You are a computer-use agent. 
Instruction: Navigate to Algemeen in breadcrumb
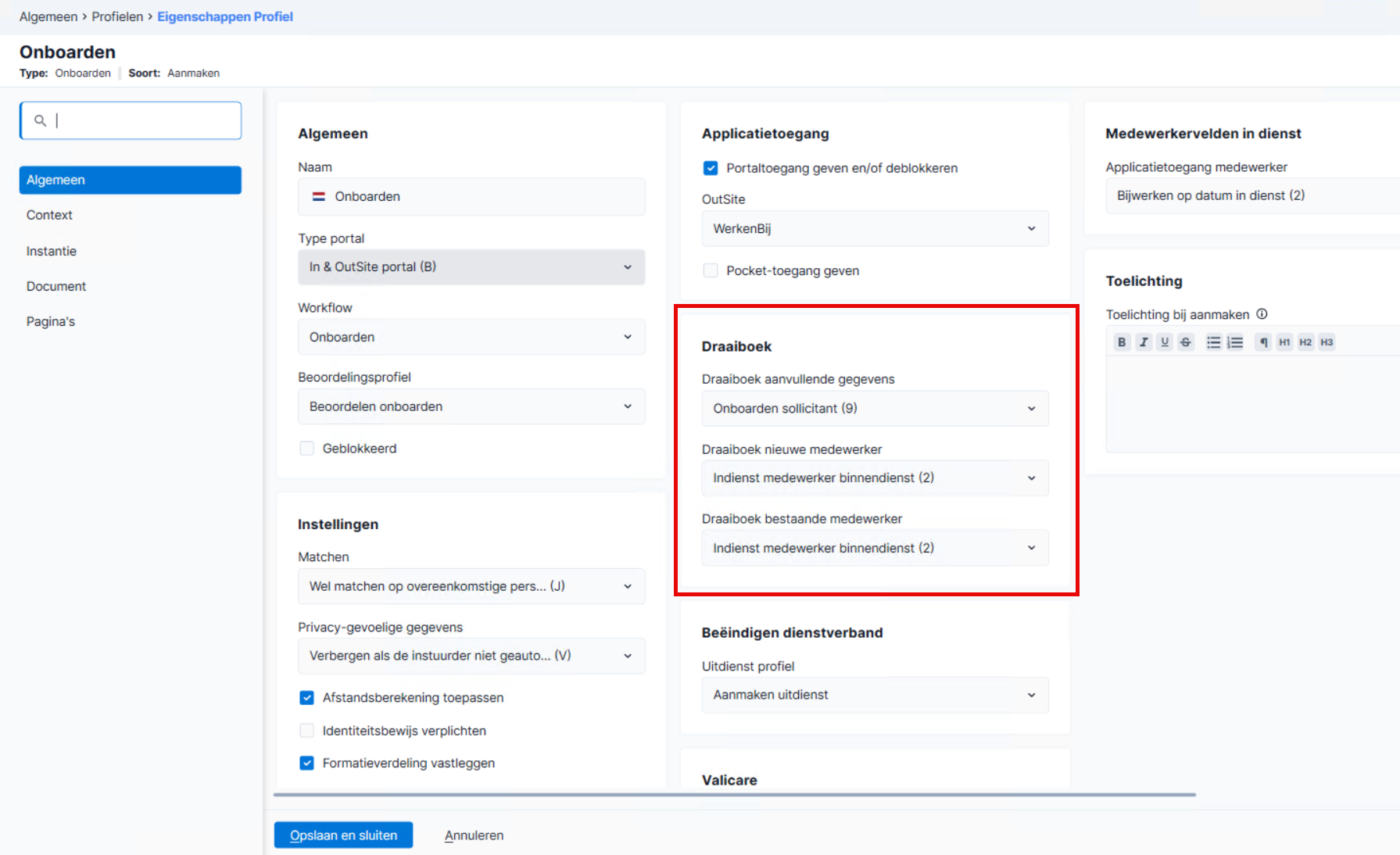(x=48, y=16)
